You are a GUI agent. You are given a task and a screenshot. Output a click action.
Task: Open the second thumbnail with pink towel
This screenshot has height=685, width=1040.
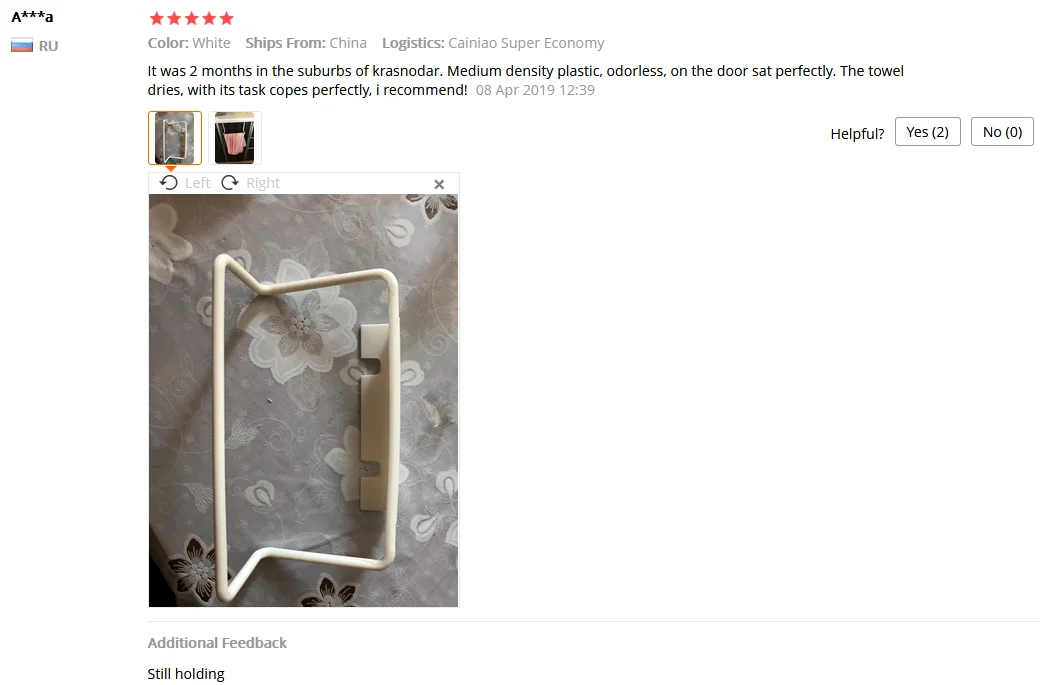click(235, 138)
